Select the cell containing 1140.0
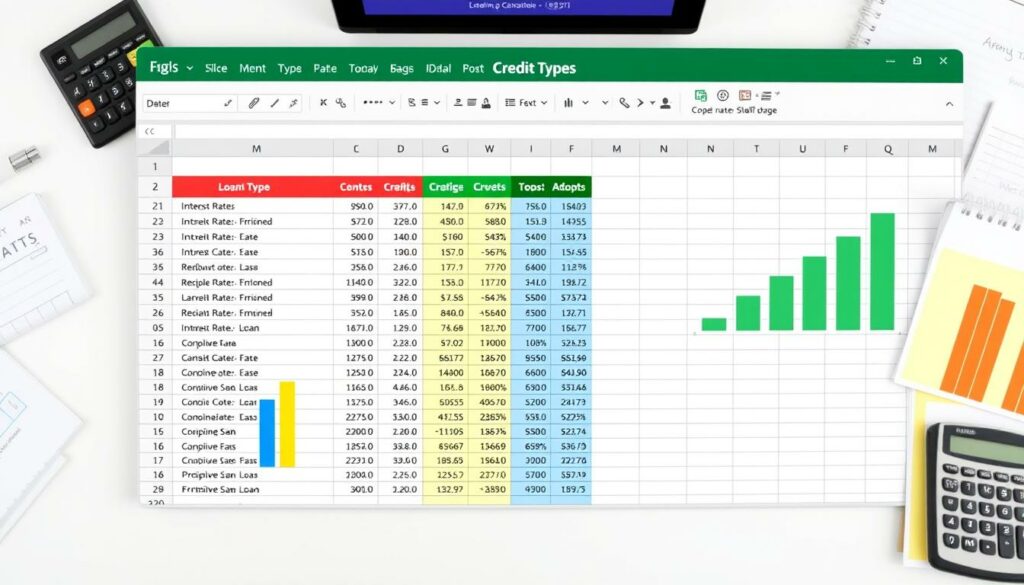1024x585 pixels. (x=356, y=282)
